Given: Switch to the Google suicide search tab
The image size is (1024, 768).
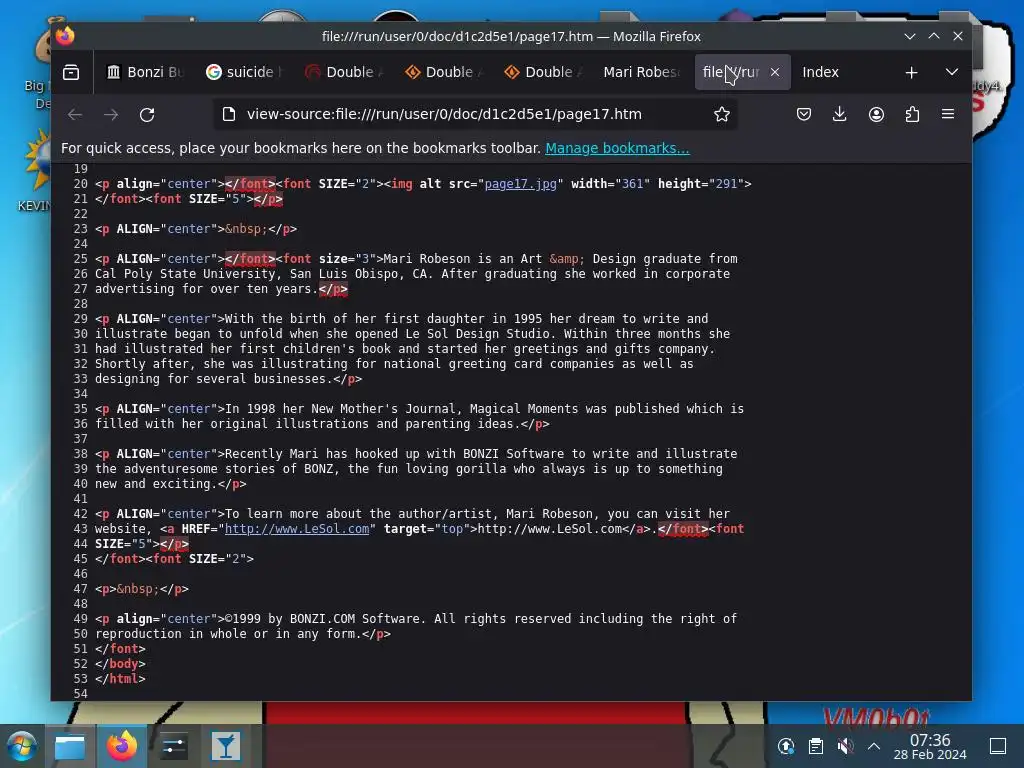Looking at the screenshot, I should point(245,72).
